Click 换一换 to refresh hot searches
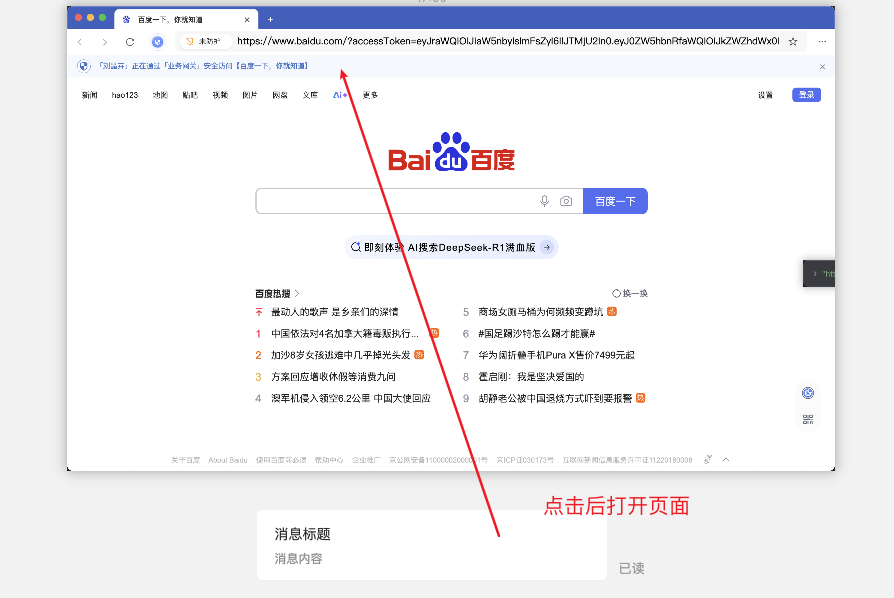The width and height of the screenshot is (894, 598). pos(630,294)
